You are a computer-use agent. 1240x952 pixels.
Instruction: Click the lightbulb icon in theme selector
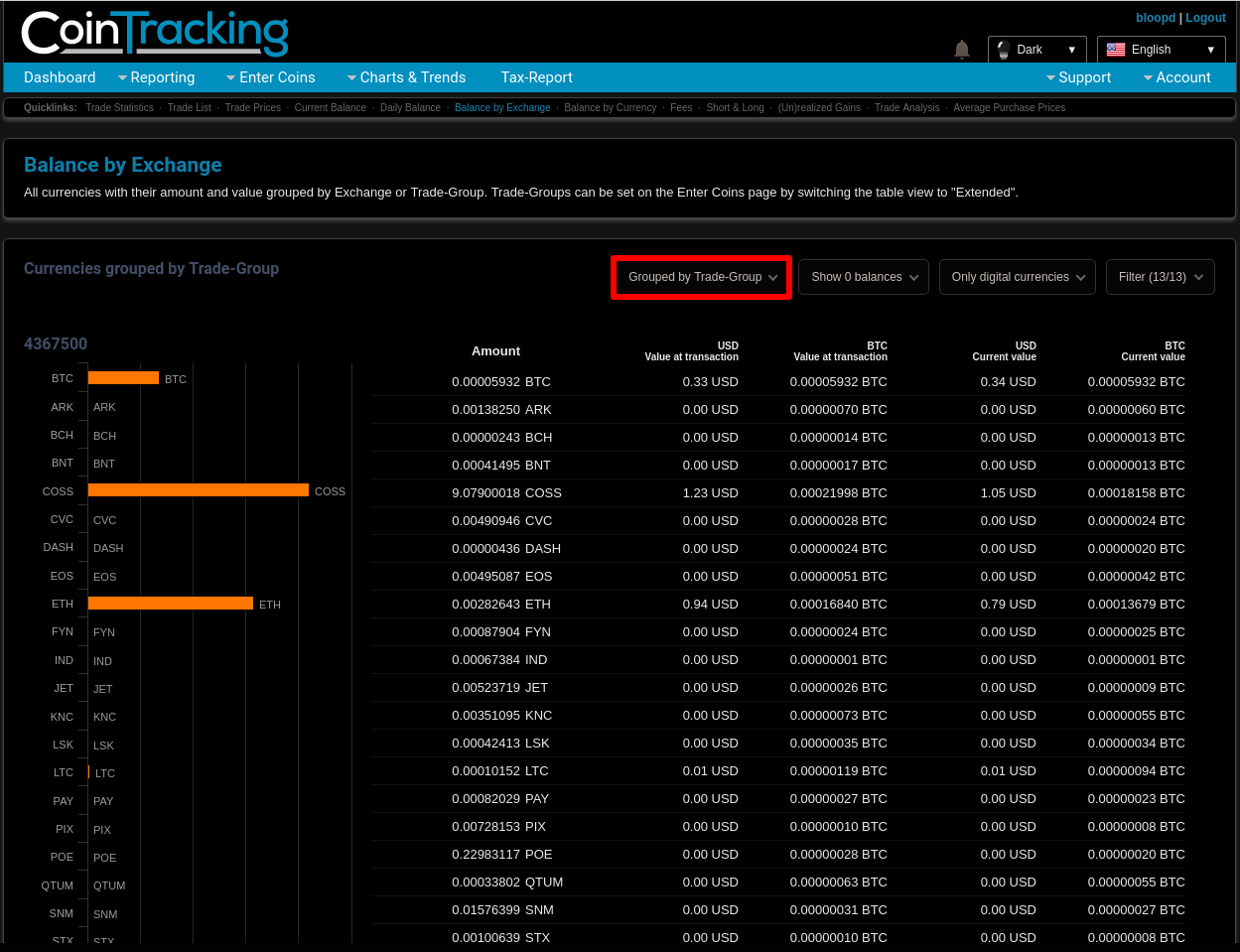(x=1003, y=49)
